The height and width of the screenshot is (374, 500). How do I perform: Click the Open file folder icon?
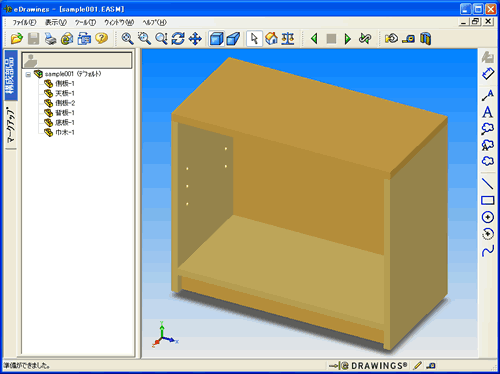(17, 39)
